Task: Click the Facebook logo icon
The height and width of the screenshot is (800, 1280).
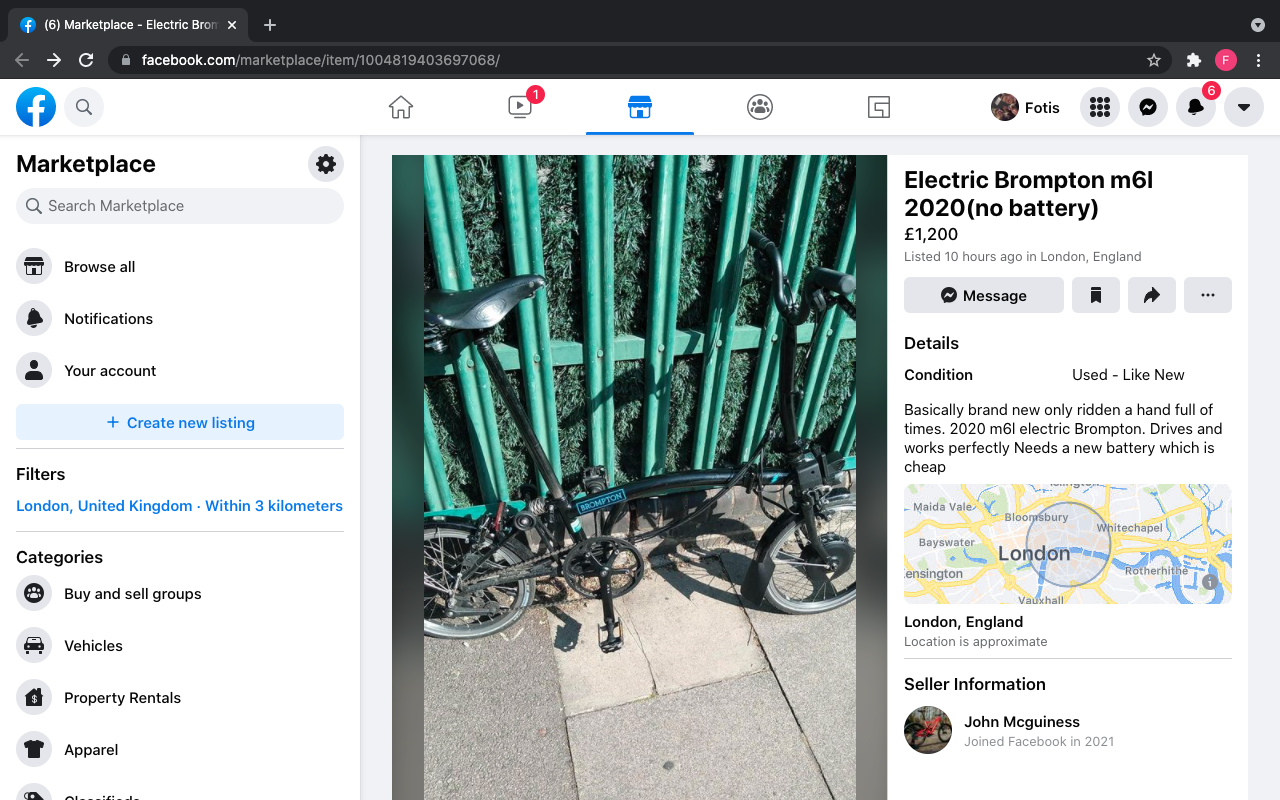Action: pyautogui.click(x=36, y=107)
